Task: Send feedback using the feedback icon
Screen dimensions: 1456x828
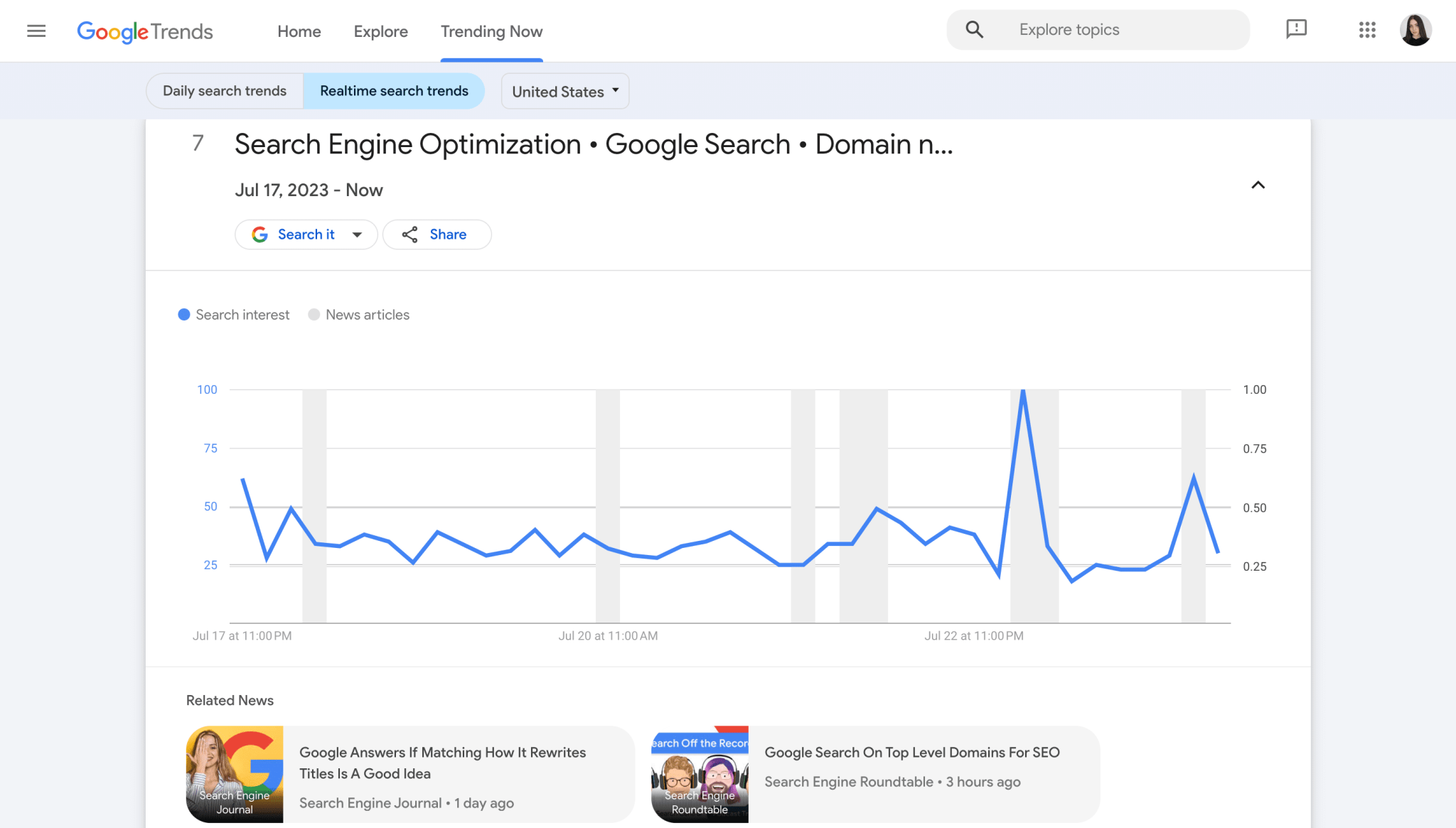Action: [1297, 29]
